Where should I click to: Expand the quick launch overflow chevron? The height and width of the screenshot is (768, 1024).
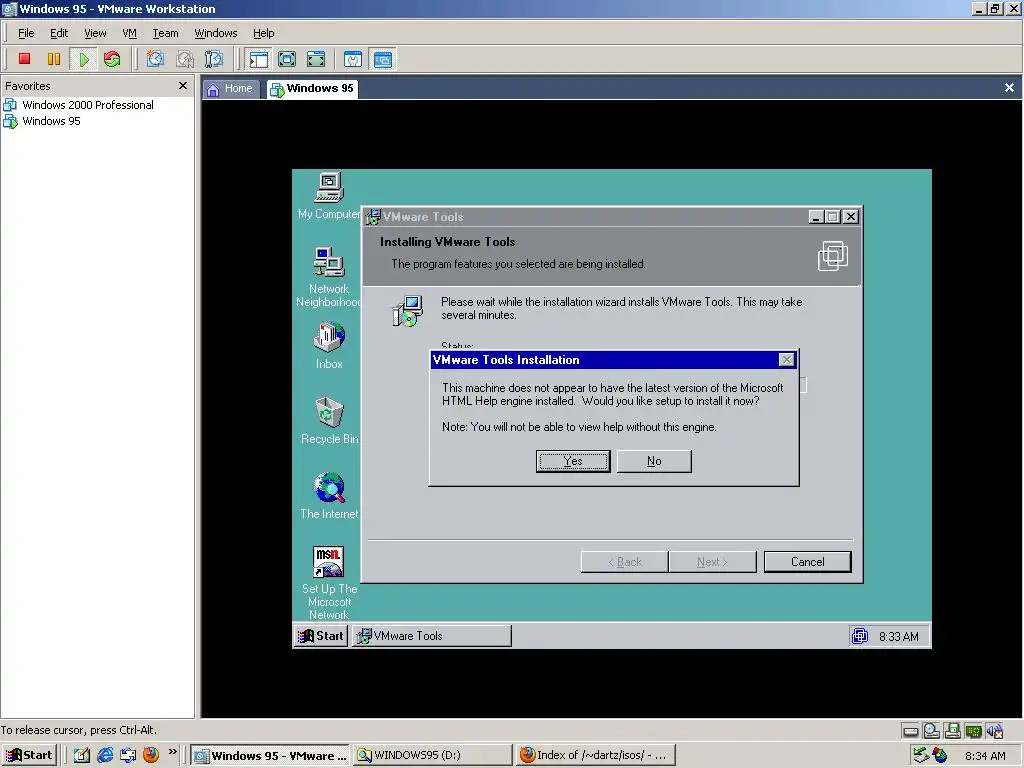[172, 752]
